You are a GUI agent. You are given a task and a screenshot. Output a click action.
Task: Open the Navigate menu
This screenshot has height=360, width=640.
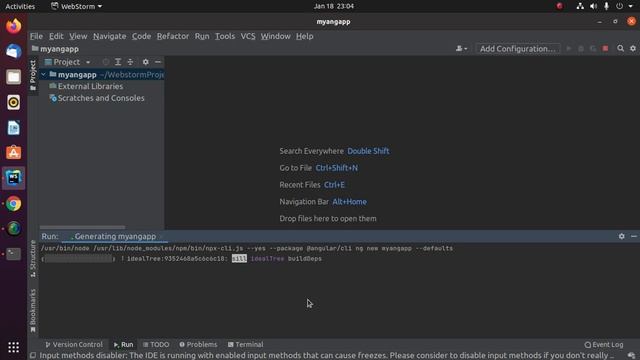click(x=109, y=36)
